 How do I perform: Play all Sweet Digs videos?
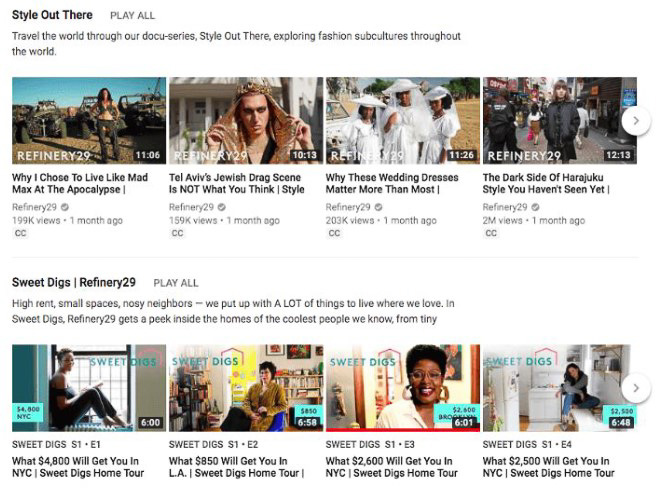(176, 283)
